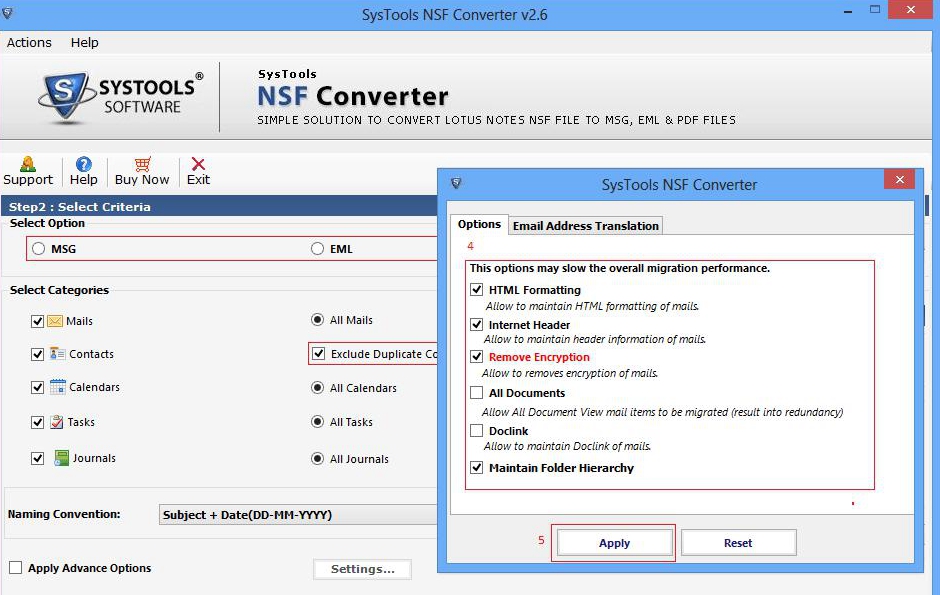
Task: Click the Buy Now cart icon
Action: click(143, 164)
